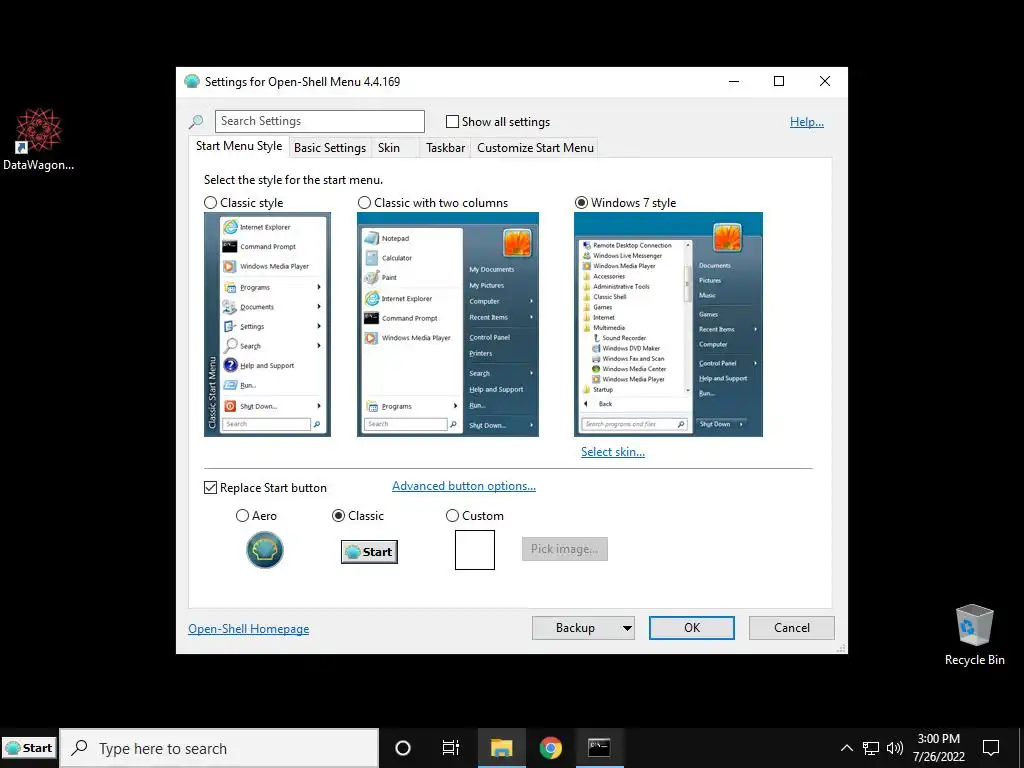This screenshot has width=1024, height=768.
Task: Open the Command Prompt taskbar icon
Action: click(599, 748)
